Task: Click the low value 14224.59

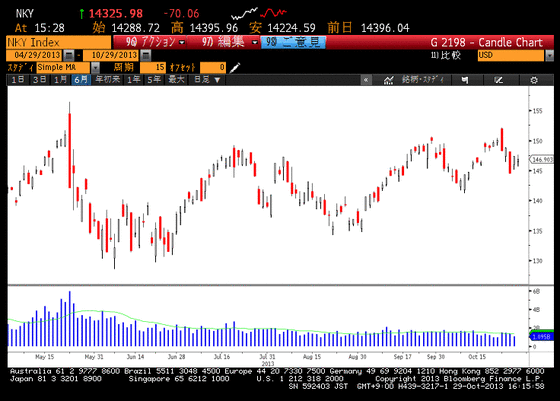Action: 291,28
